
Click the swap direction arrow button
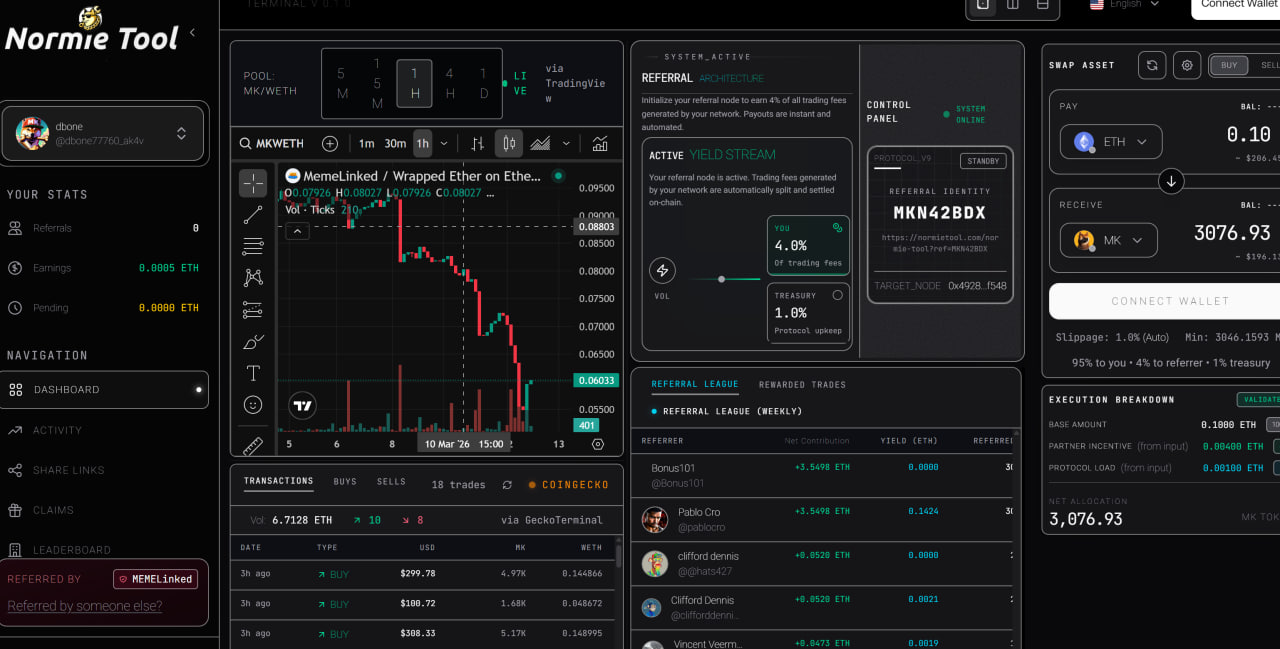point(1171,181)
